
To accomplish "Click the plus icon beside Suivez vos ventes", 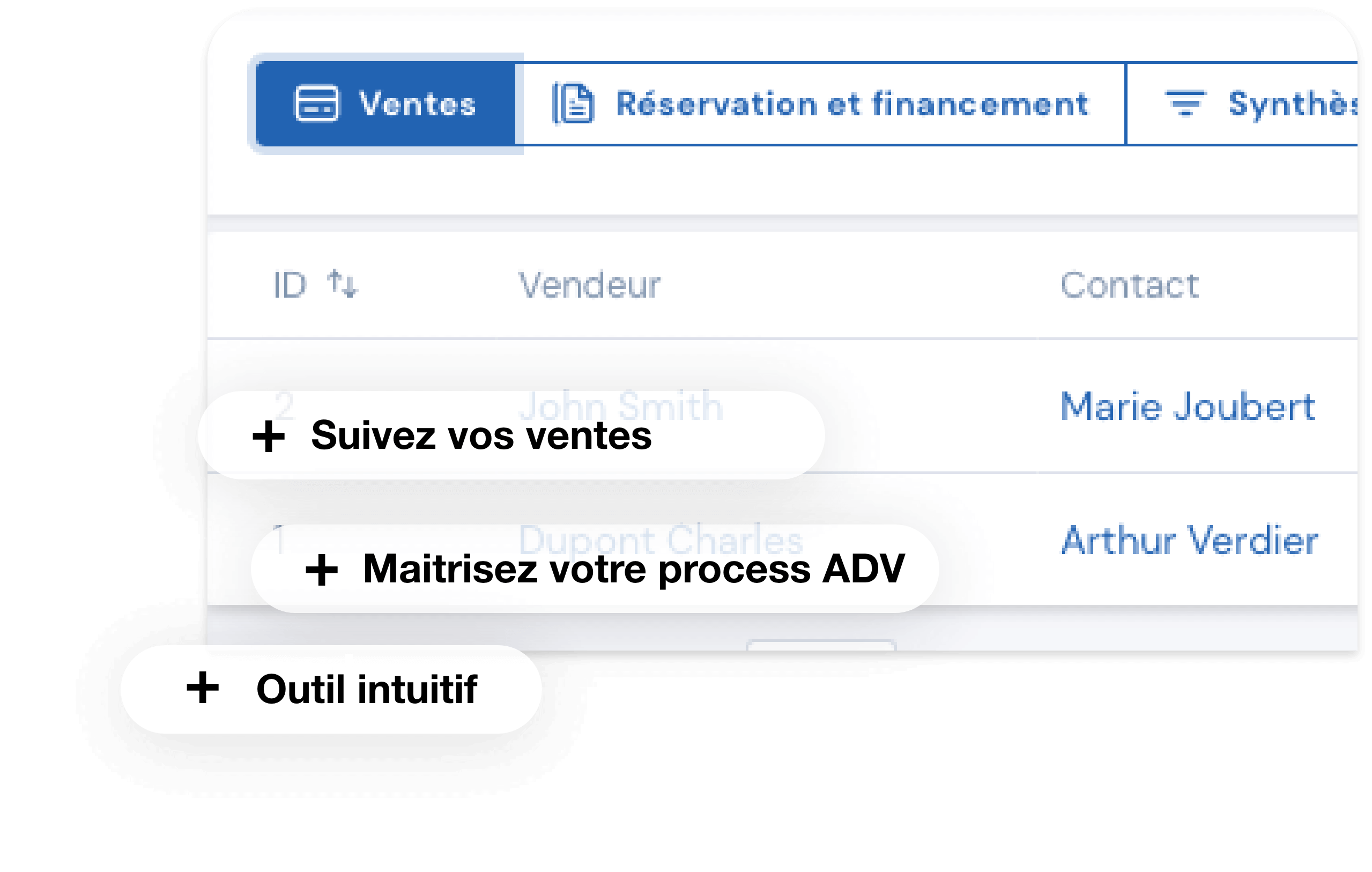I will pyautogui.click(x=270, y=437).
